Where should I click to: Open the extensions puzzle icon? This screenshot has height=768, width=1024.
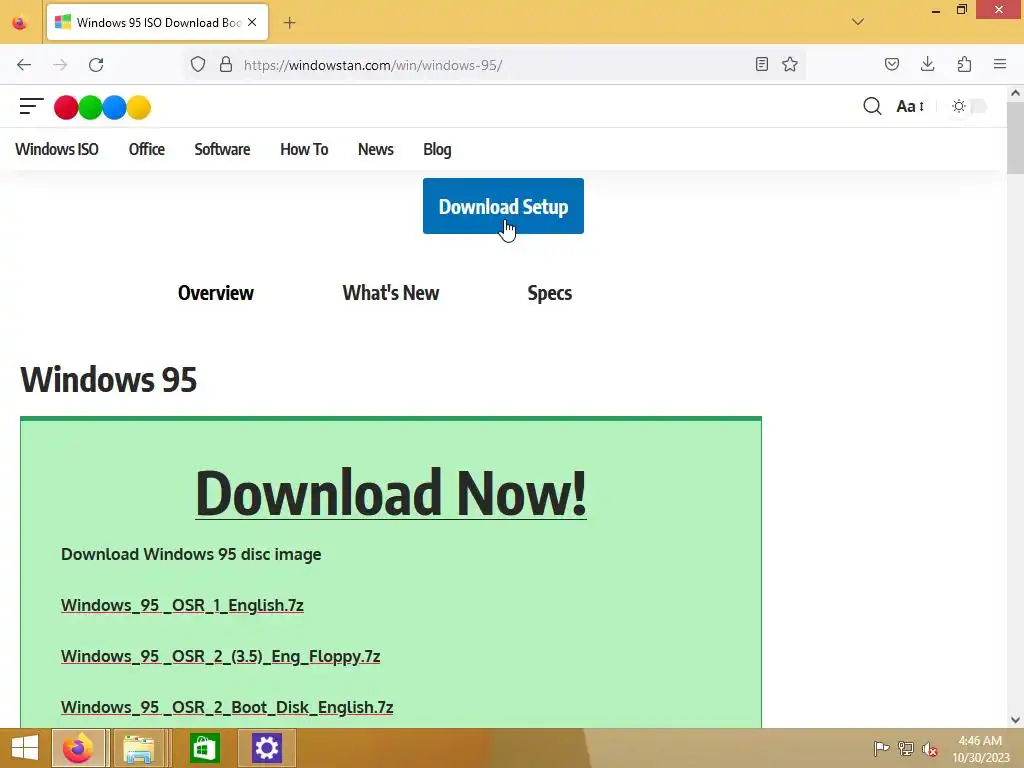point(964,64)
